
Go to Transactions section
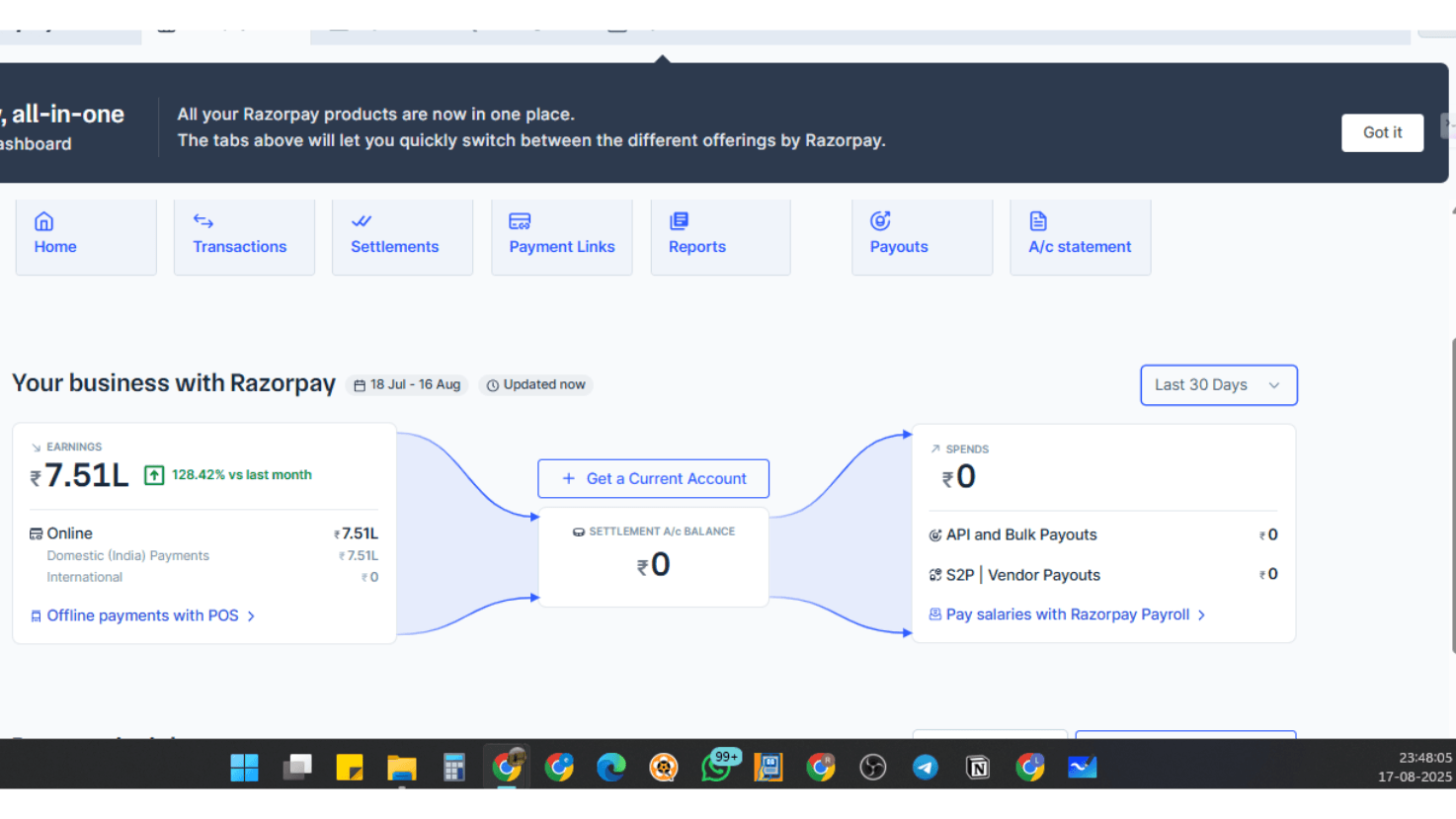244,236
